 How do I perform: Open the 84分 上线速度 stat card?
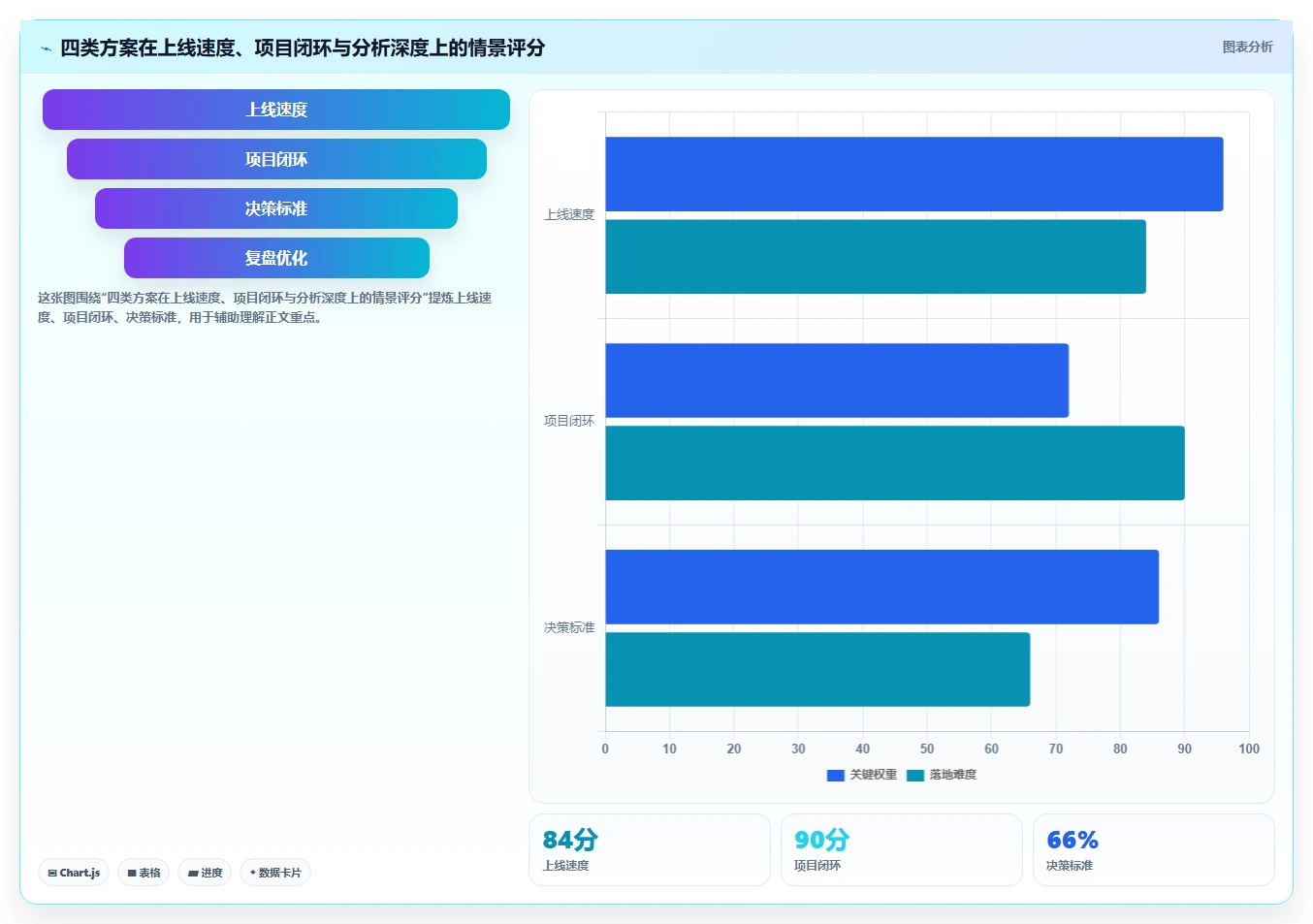click(x=650, y=849)
